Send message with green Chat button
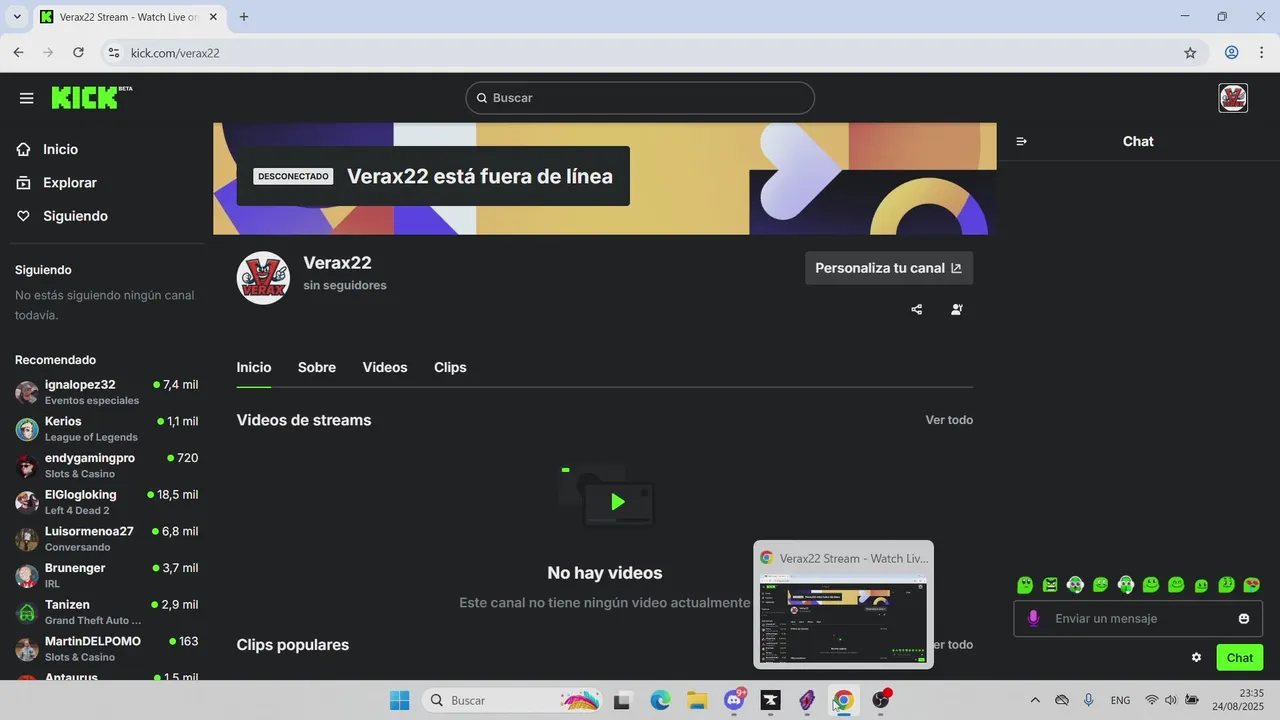 (x=1240, y=657)
